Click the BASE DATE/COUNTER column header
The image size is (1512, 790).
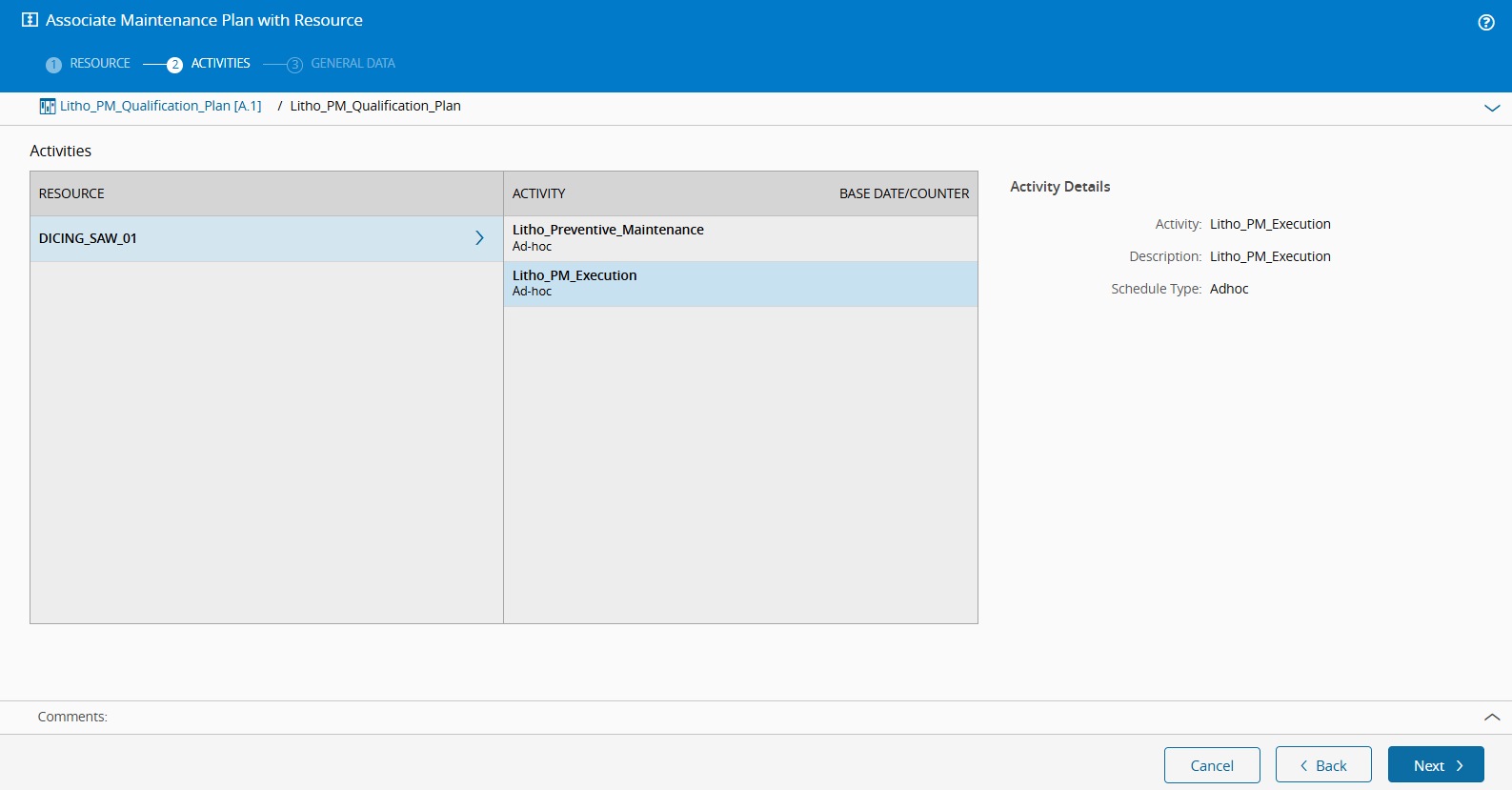[903, 193]
